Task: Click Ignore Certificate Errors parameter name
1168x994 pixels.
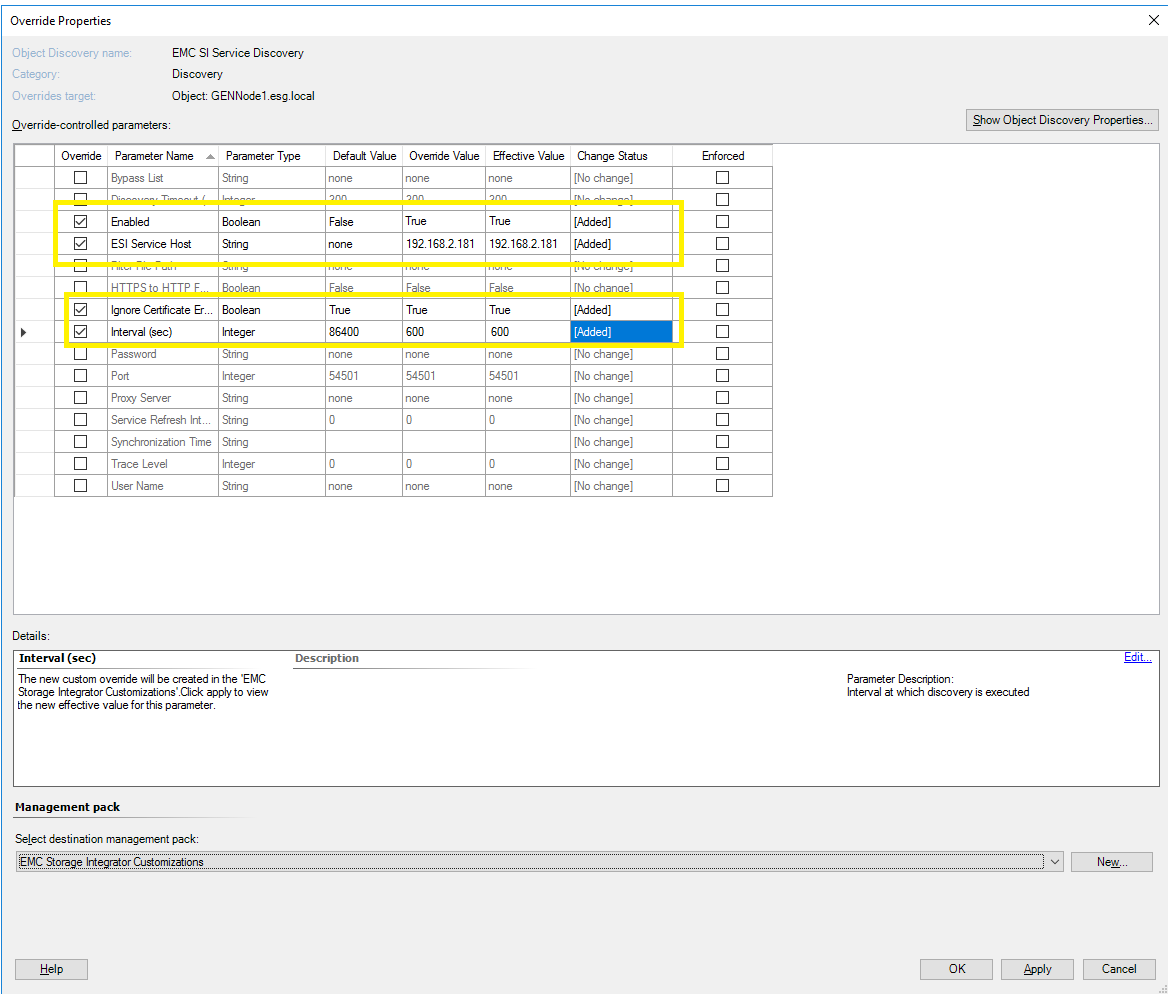Action: pyautogui.click(x=162, y=310)
